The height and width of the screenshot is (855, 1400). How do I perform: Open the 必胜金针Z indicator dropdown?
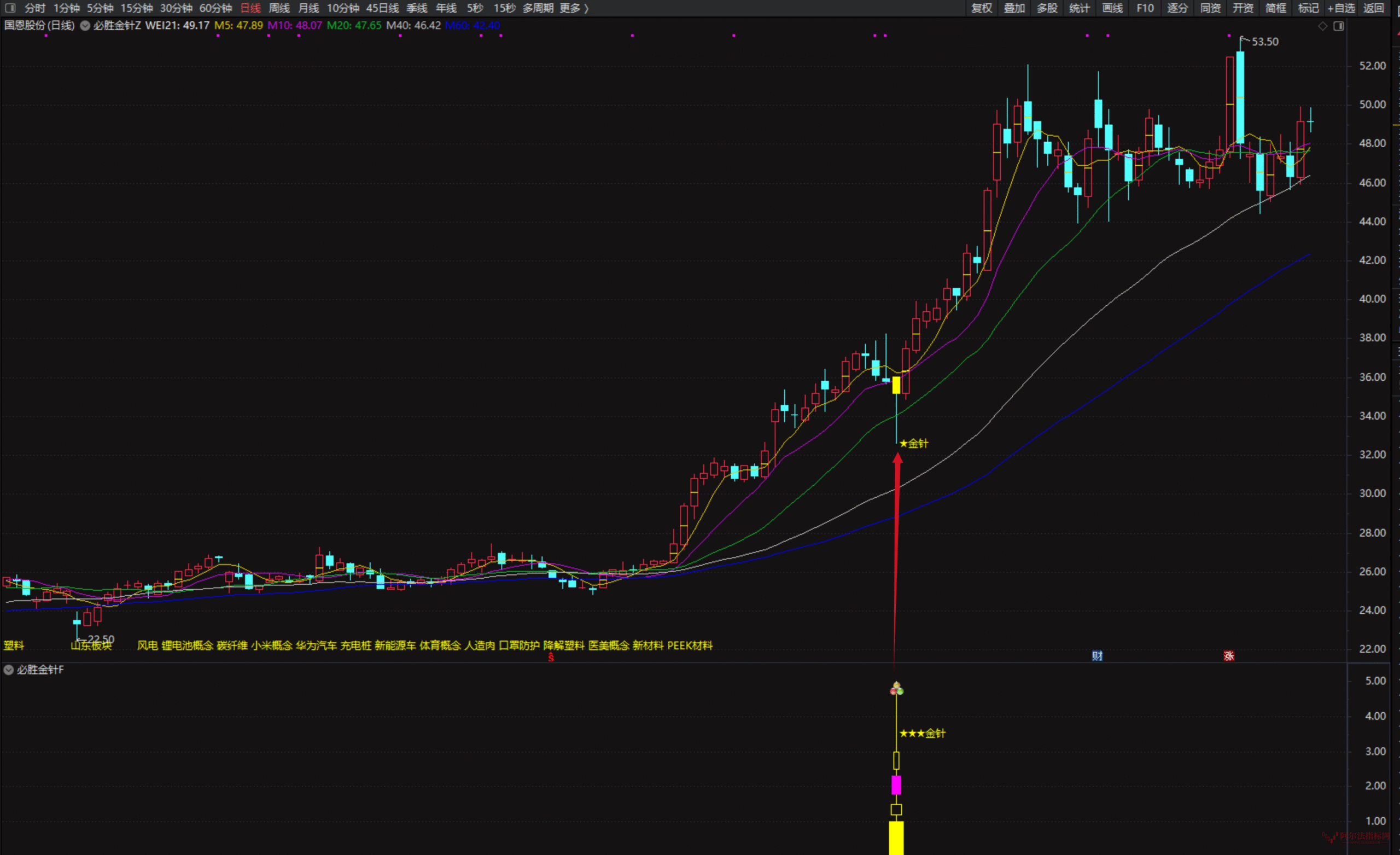point(85,26)
